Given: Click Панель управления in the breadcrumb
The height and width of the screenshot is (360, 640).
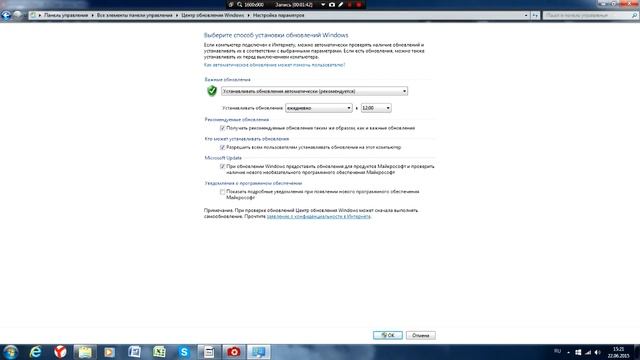Looking at the screenshot, I should (x=66, y=15).
